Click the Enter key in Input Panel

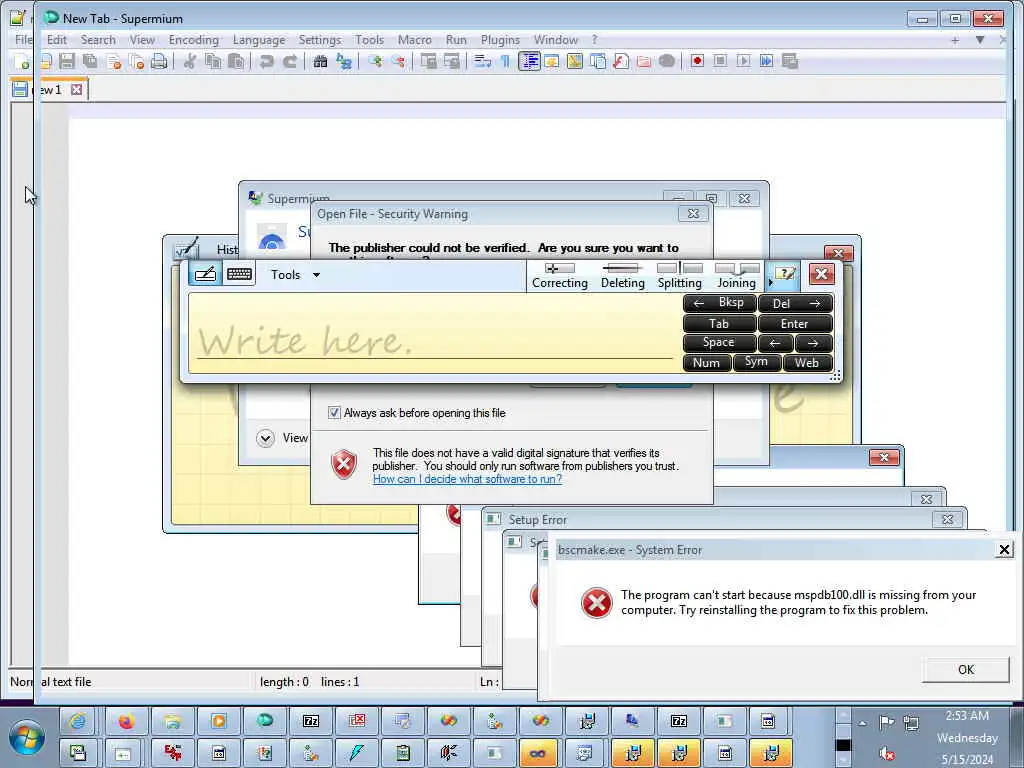795,323
